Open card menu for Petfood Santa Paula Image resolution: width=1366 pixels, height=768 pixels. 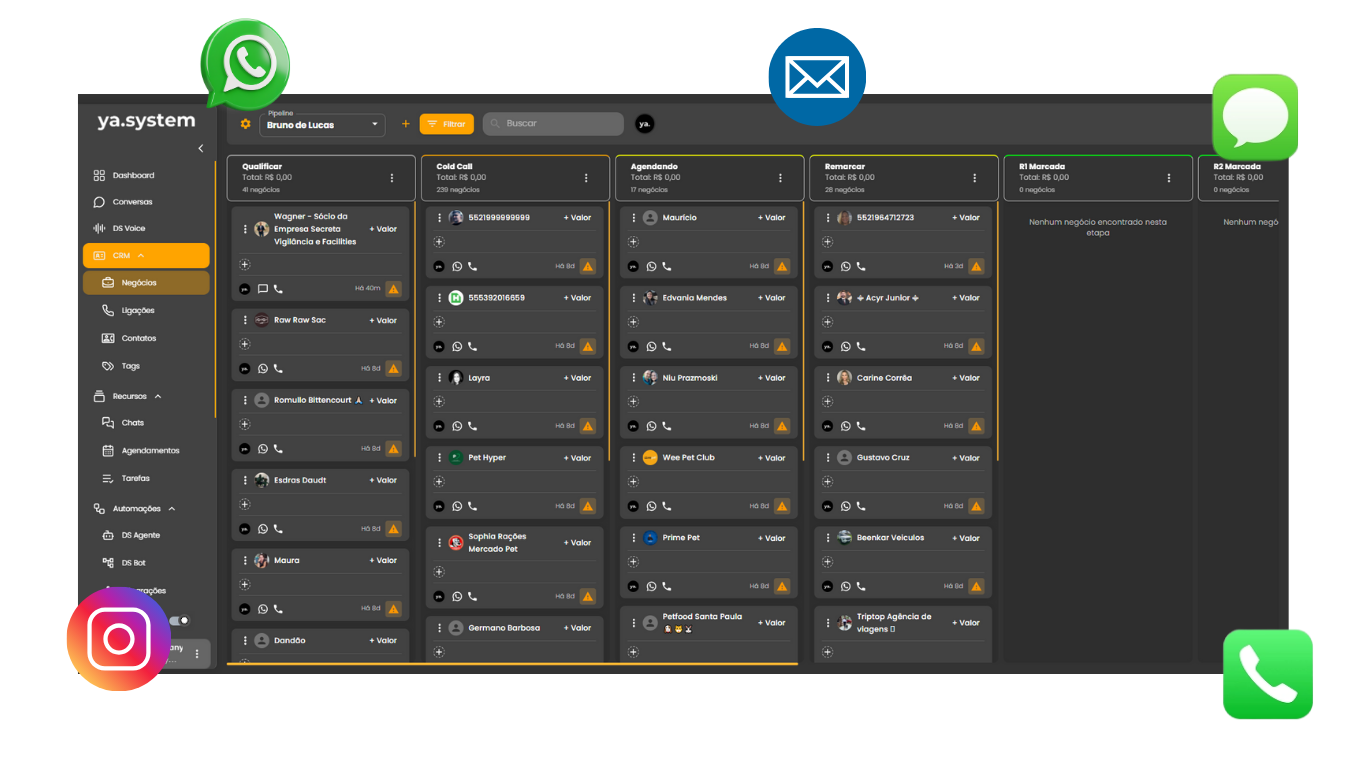pyautogui.click(x=633, y=623)
